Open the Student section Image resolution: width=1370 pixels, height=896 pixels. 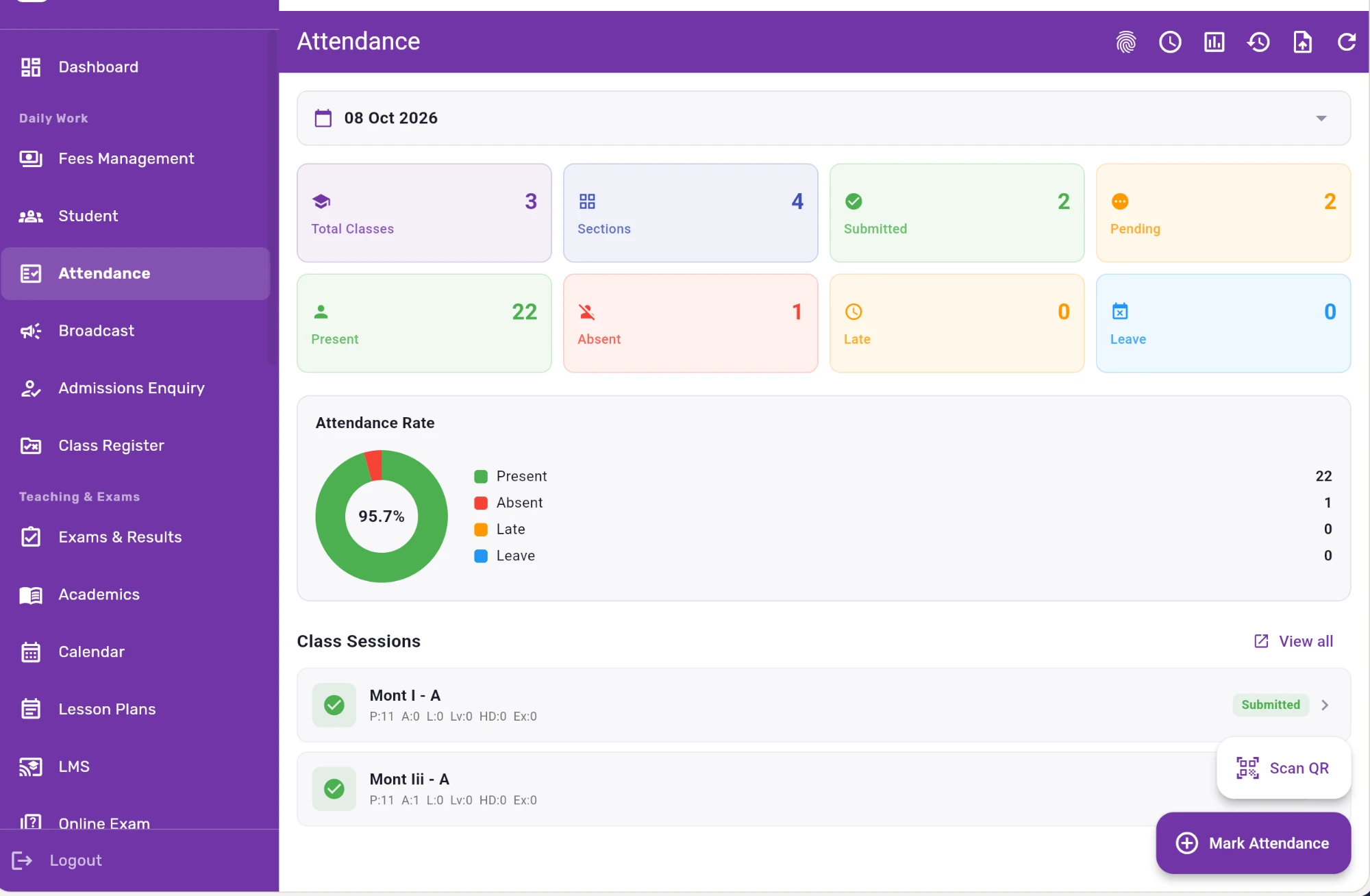point(136,216)
